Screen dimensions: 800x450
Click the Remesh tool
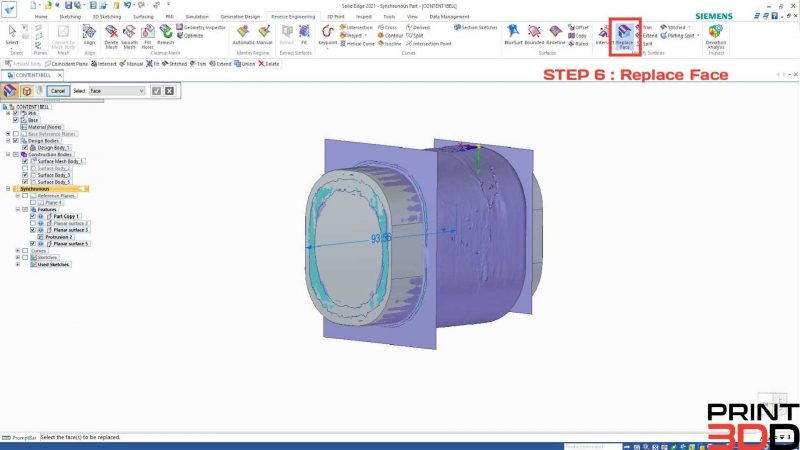click(165, 36)
